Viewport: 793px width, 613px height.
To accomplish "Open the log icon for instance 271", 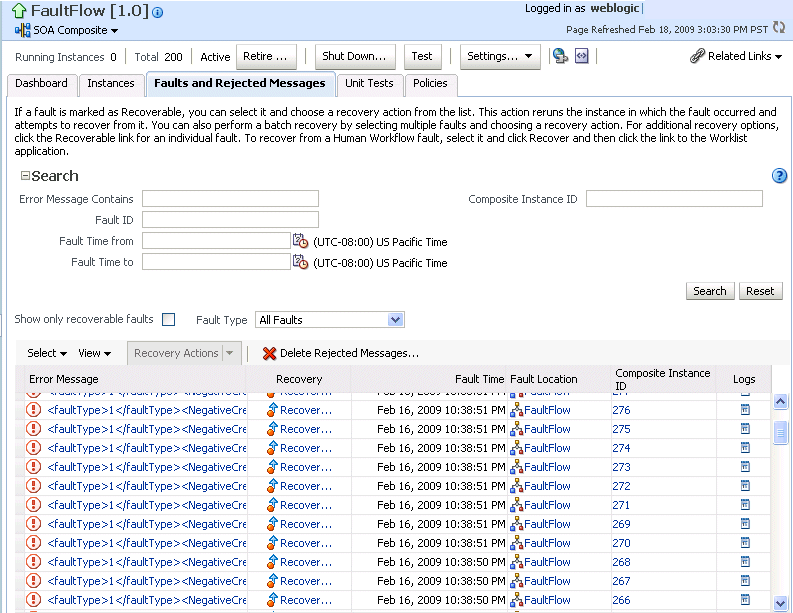I will tap(745, 505).
